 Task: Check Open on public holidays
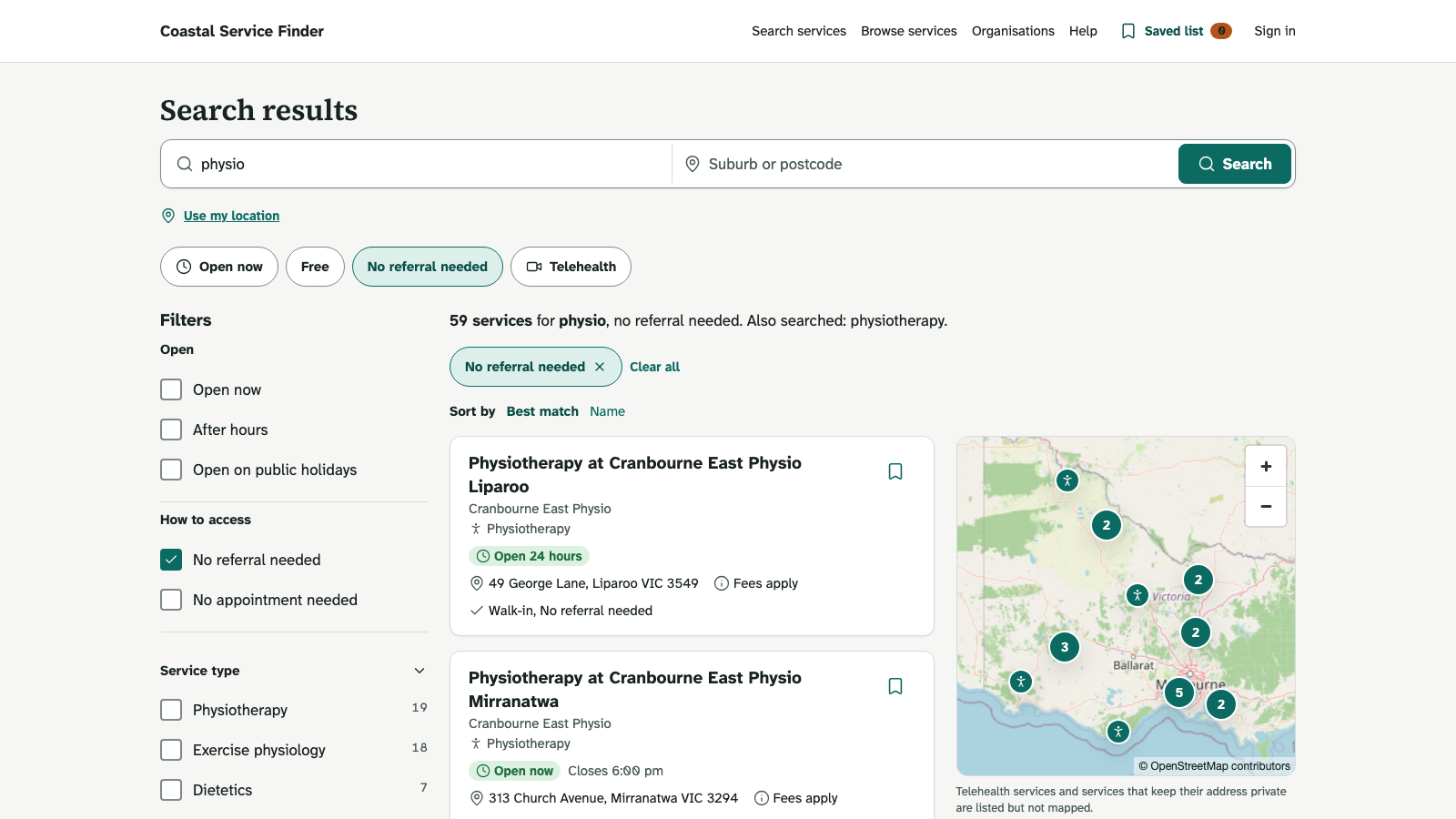[171, 470]
